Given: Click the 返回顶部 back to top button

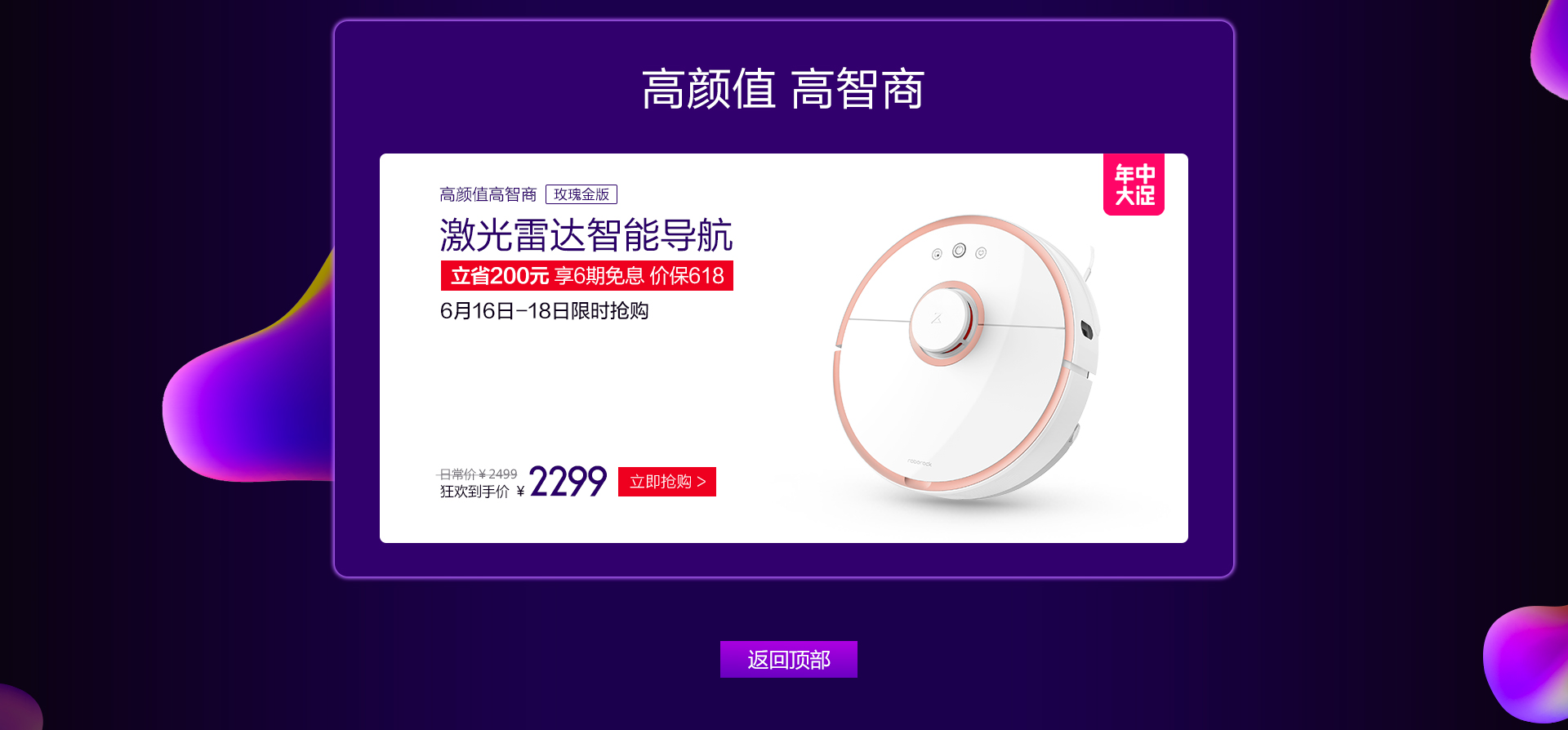Looking at the screenshot, I should point(789,660).
